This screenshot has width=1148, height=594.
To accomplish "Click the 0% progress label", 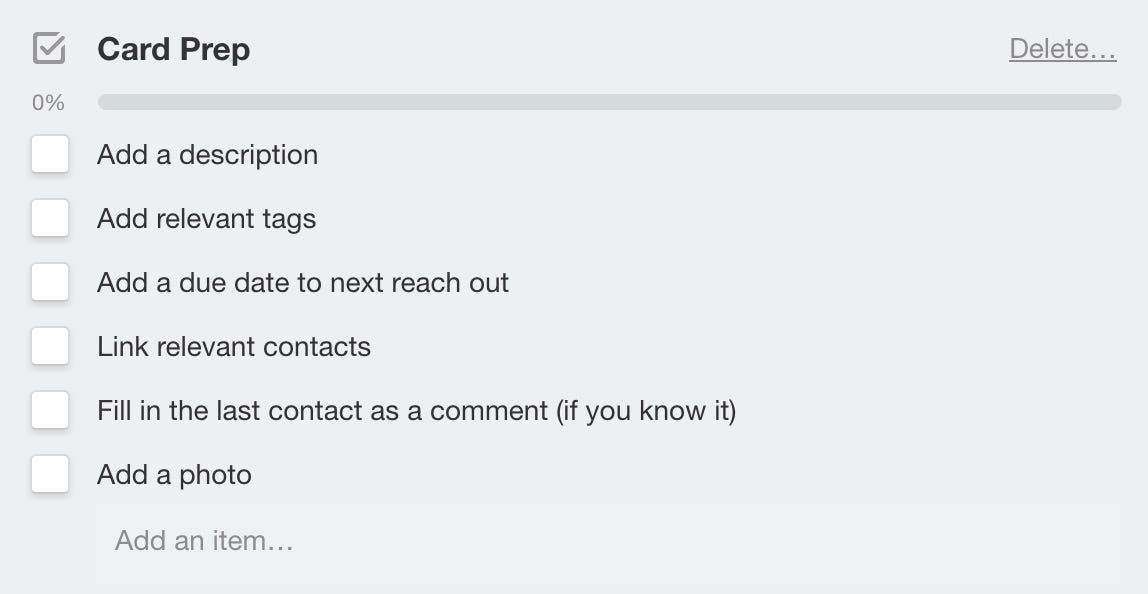I will tap(48, 103).
